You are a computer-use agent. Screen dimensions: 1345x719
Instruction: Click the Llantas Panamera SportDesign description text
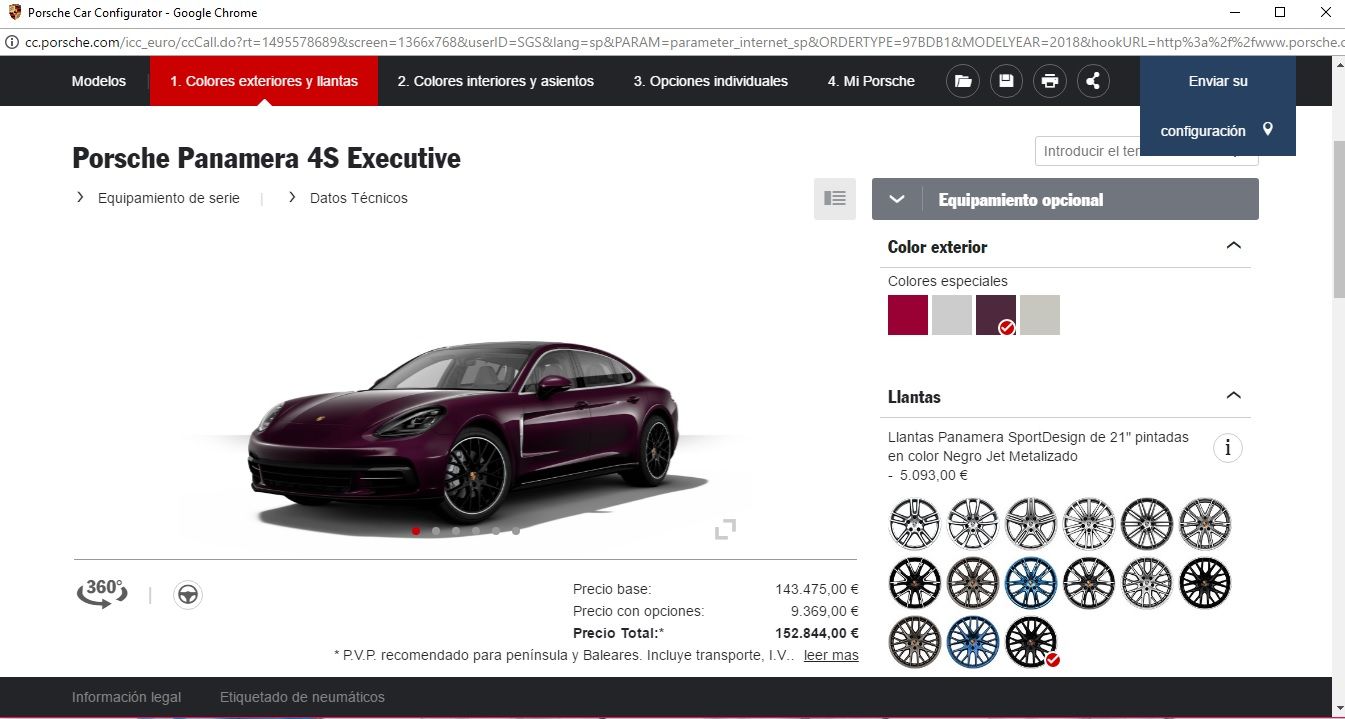[1039, 447]
